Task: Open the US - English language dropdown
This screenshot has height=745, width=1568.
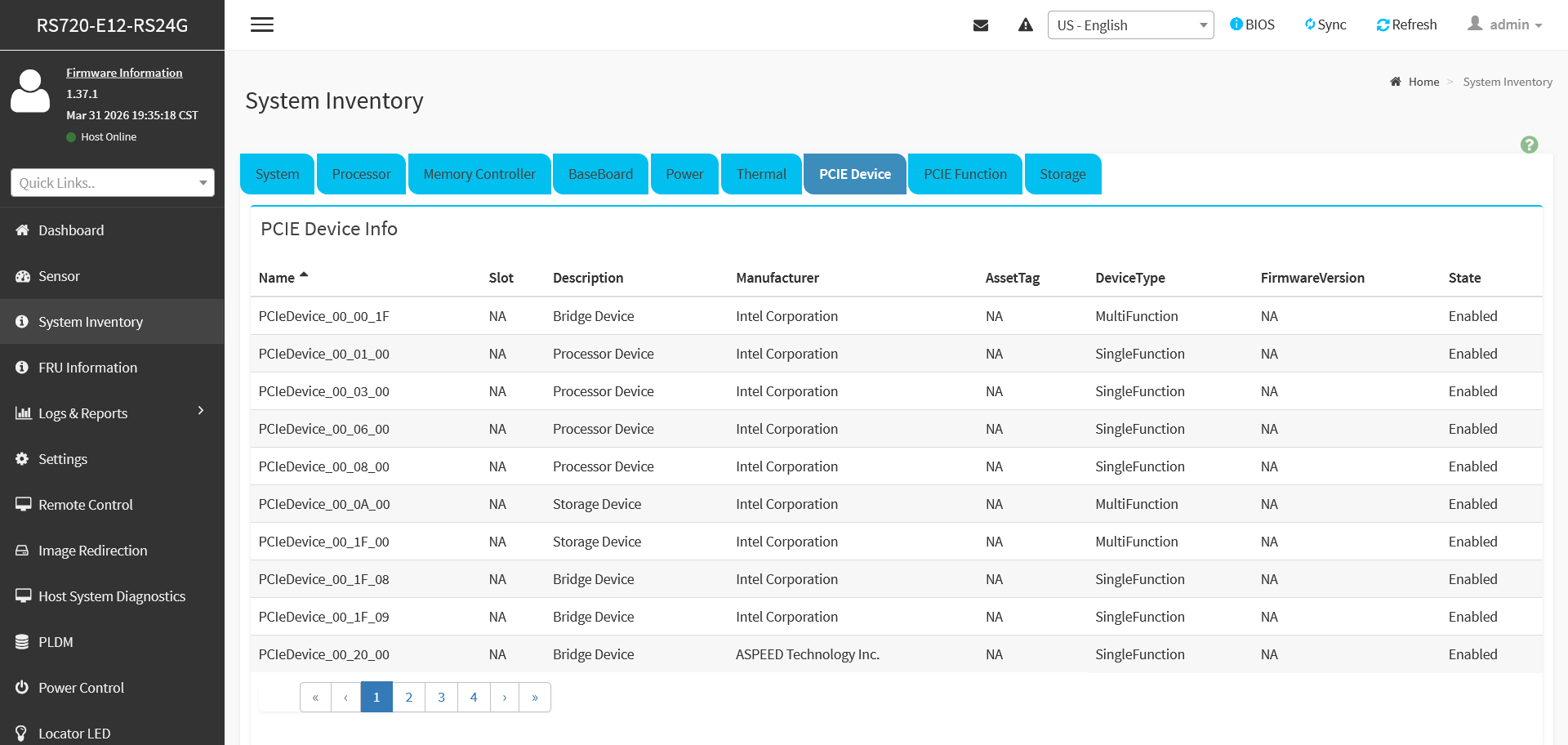Action: (x=1130, y=25)
